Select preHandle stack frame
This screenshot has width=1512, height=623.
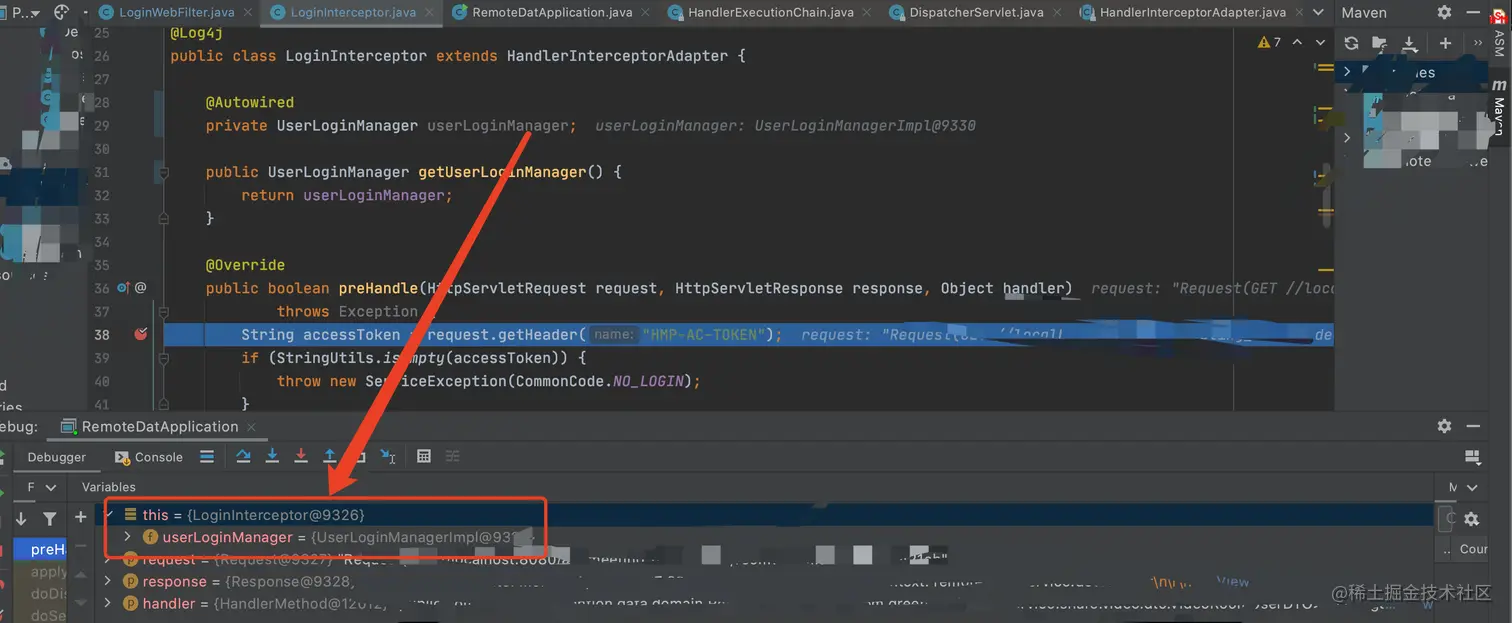coord(40,549)
